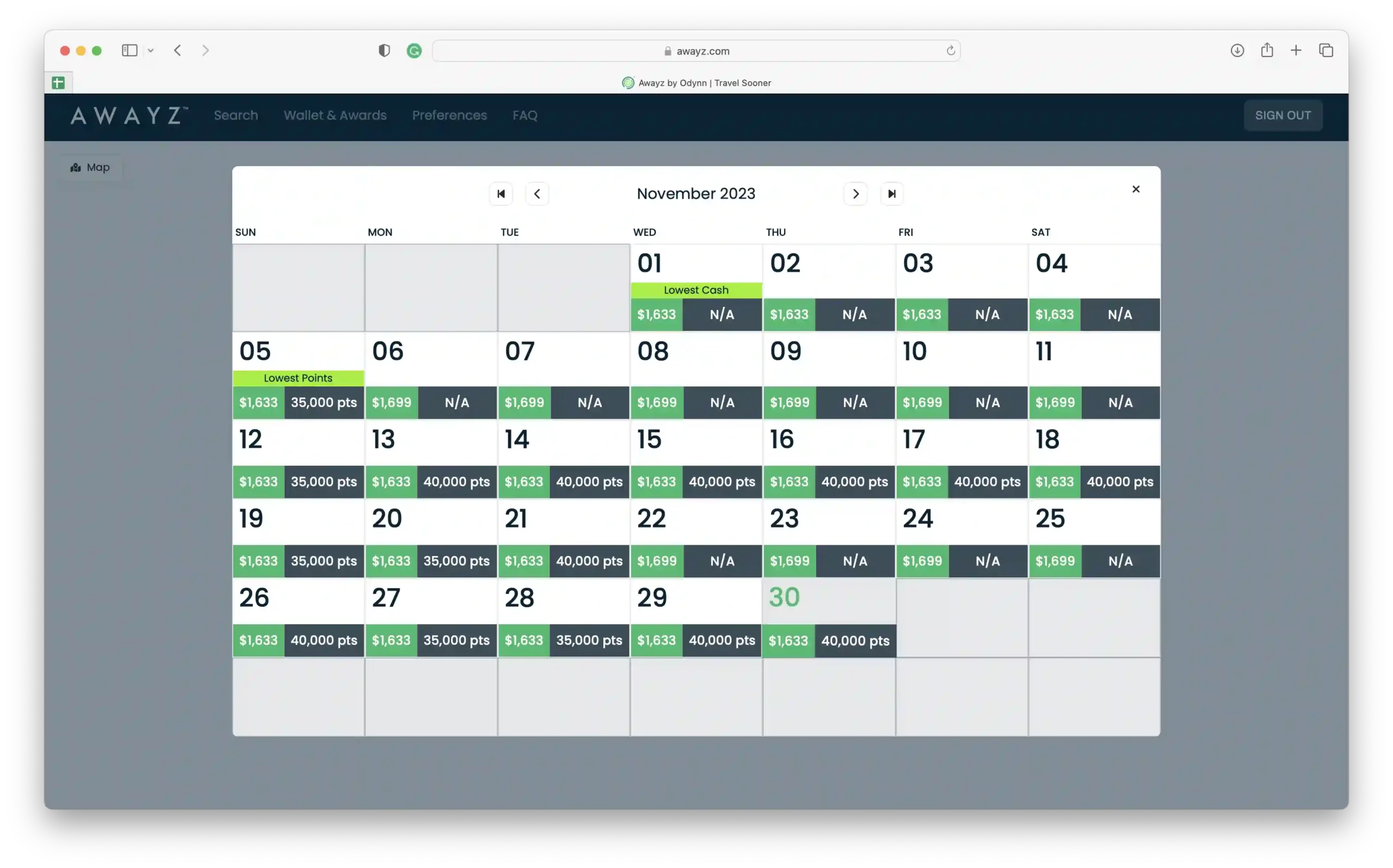Click the Preferences tab in navigation

449,115
